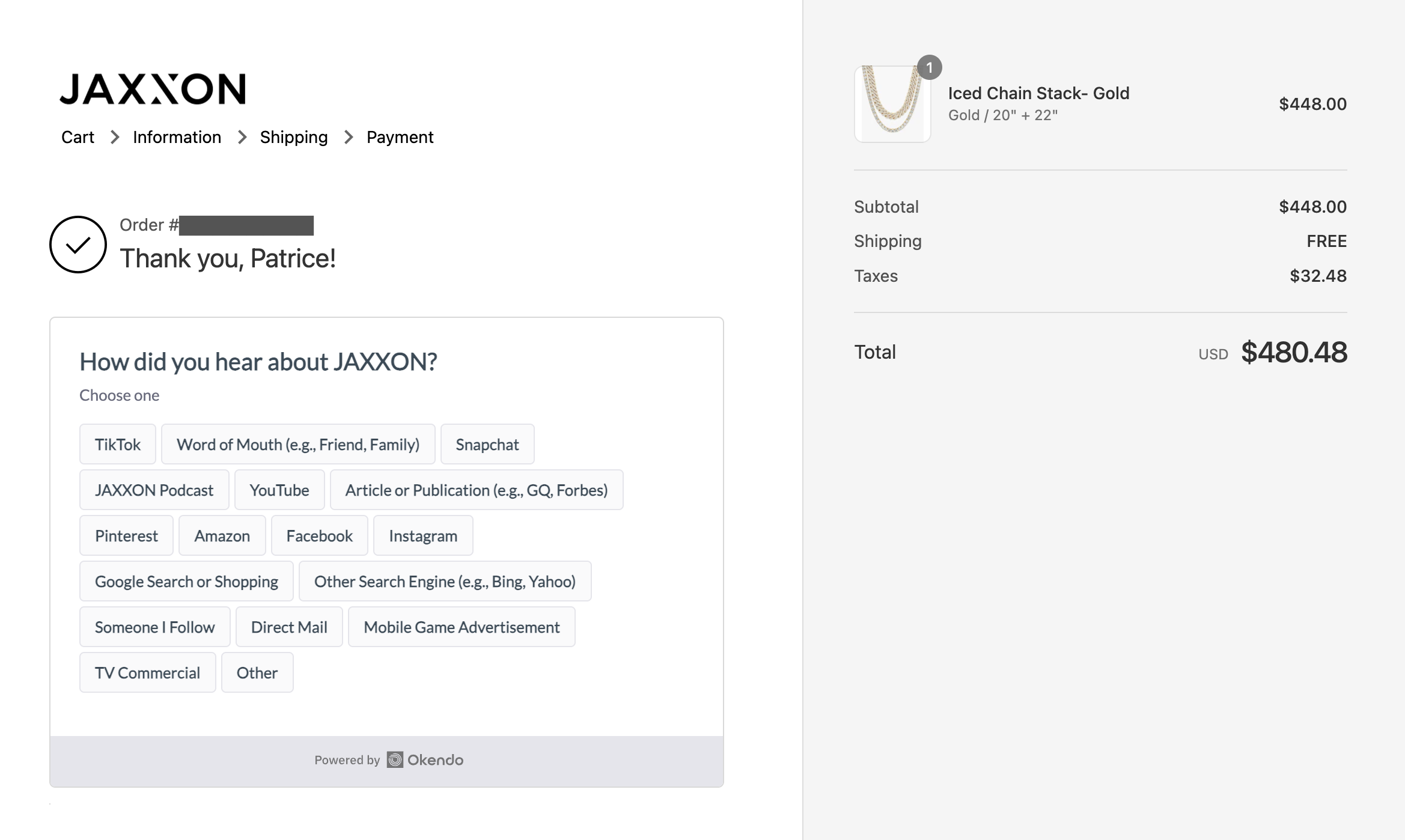Select the Word of Mouth option
Image resolution: width=1405 pixels, height=840 pixels.
pyautogui.click(x=298, y=445)
